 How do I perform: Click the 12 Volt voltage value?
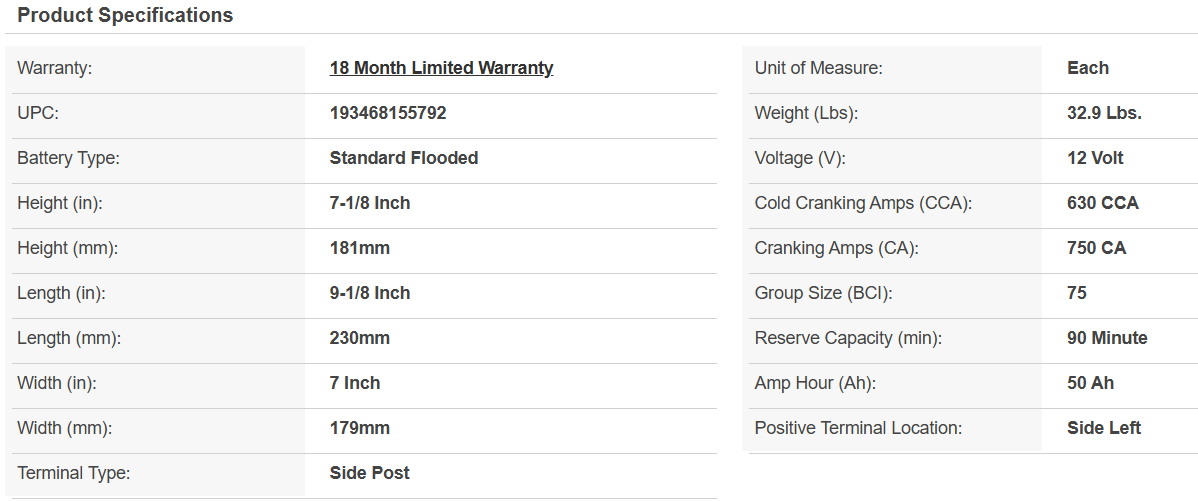point(1095,158)
